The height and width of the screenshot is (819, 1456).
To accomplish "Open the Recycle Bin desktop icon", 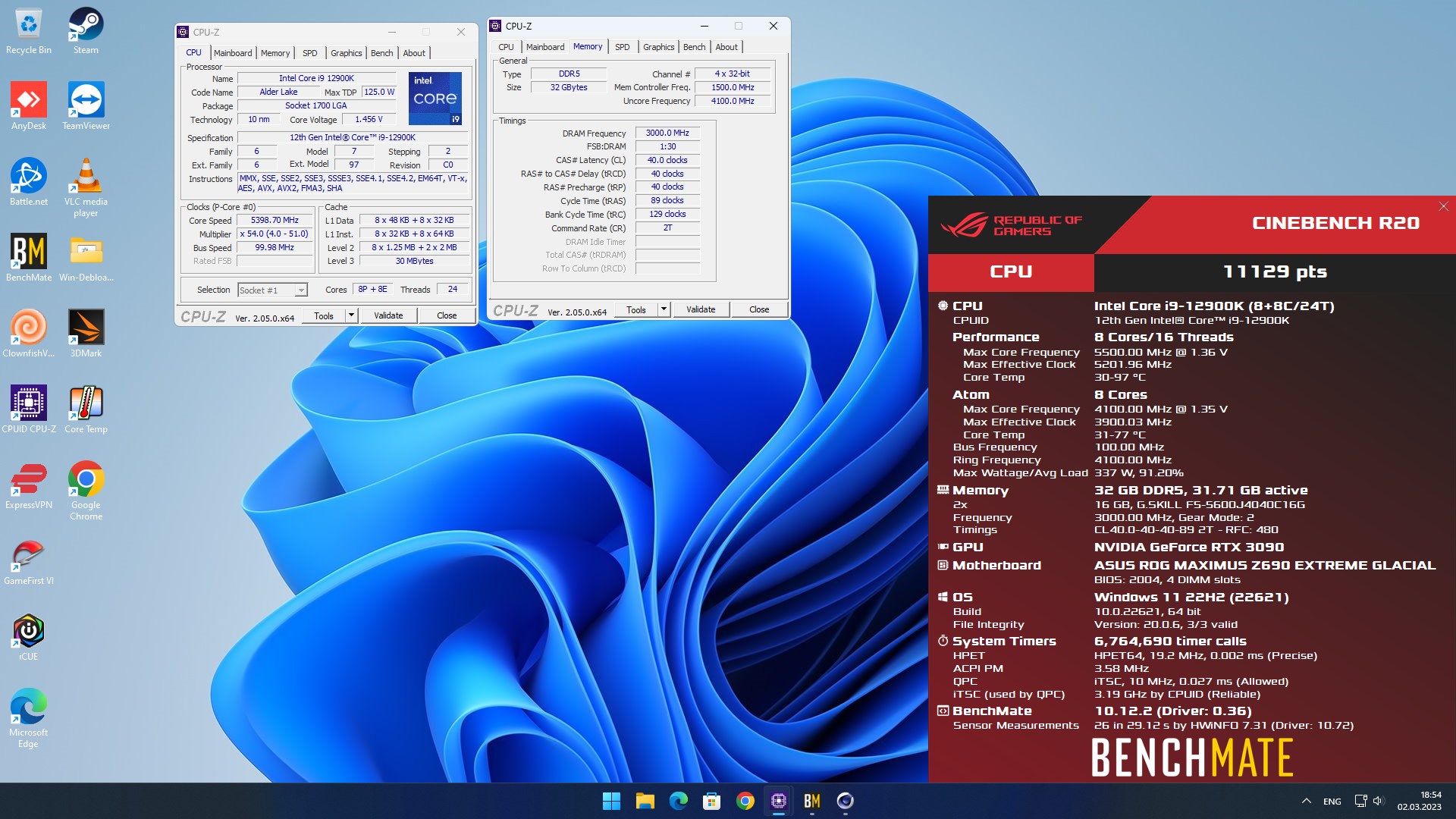I will coord(29,31).
